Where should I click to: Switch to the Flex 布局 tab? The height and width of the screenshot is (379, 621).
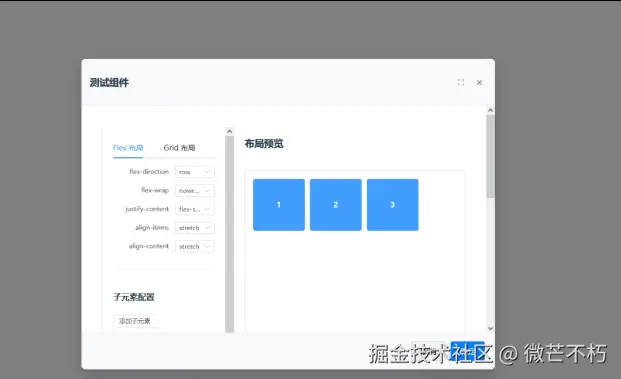[x=128, y=148]
